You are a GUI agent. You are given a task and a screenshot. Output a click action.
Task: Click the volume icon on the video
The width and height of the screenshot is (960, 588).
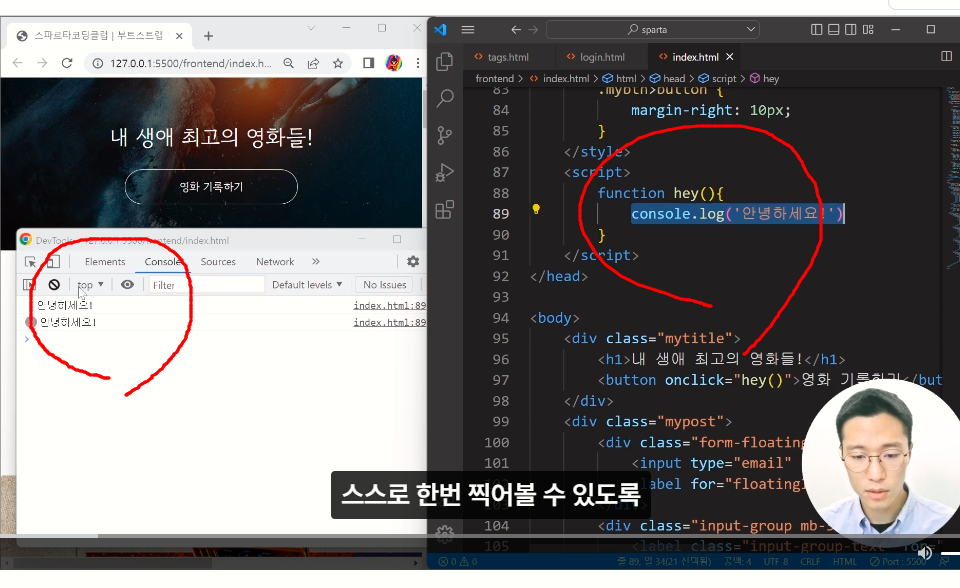pyautogui.click(x=924, y=553)
